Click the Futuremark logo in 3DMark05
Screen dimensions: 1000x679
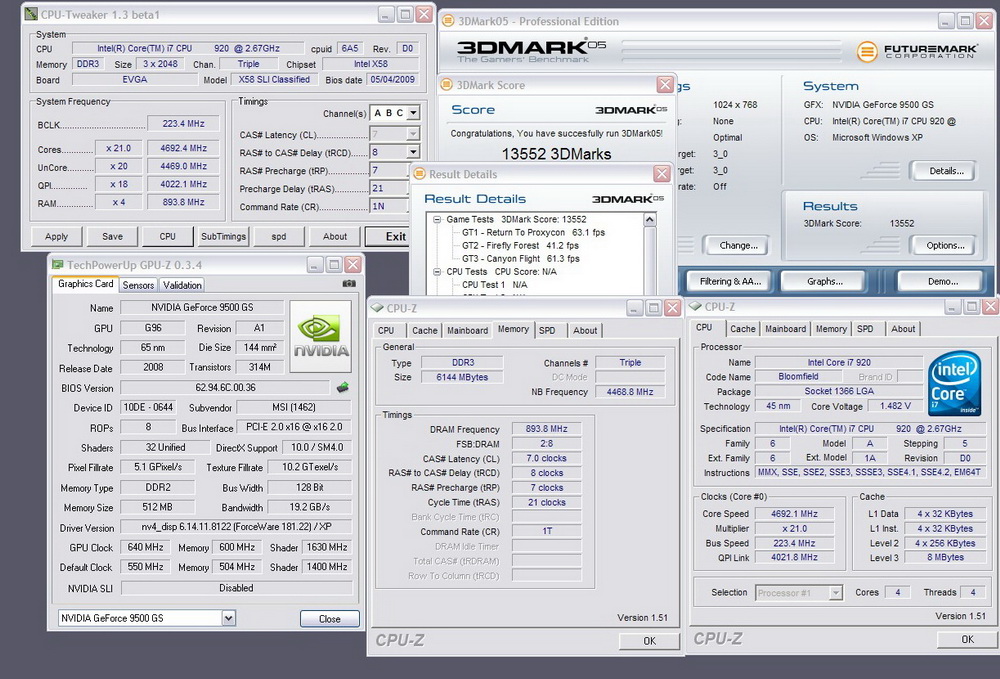(916, 51)
